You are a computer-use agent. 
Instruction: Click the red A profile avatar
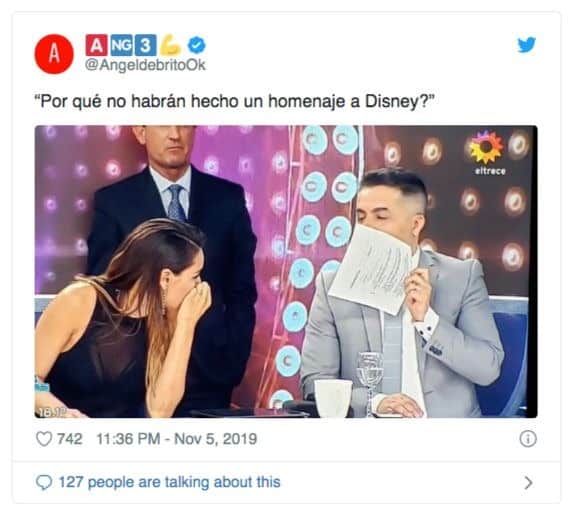(54, 54)
